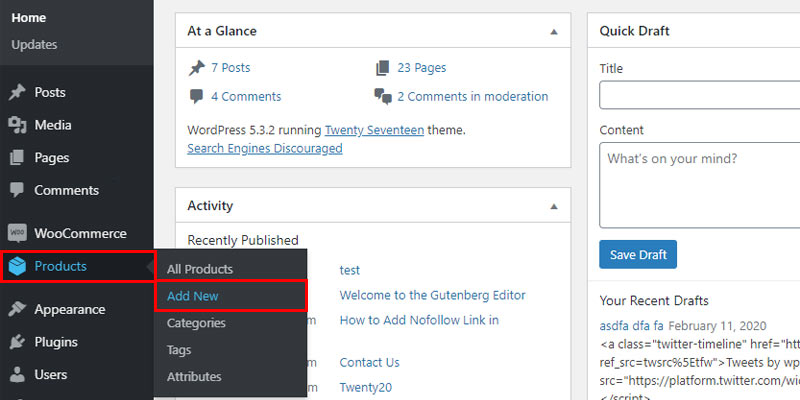Open How to Add Nofollow Link post
The height and width of the screenshot is (400, 800).
coord(419,320)
